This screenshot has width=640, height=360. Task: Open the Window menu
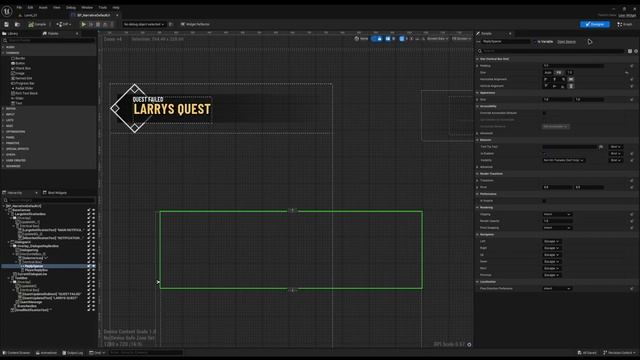point(87,7)
